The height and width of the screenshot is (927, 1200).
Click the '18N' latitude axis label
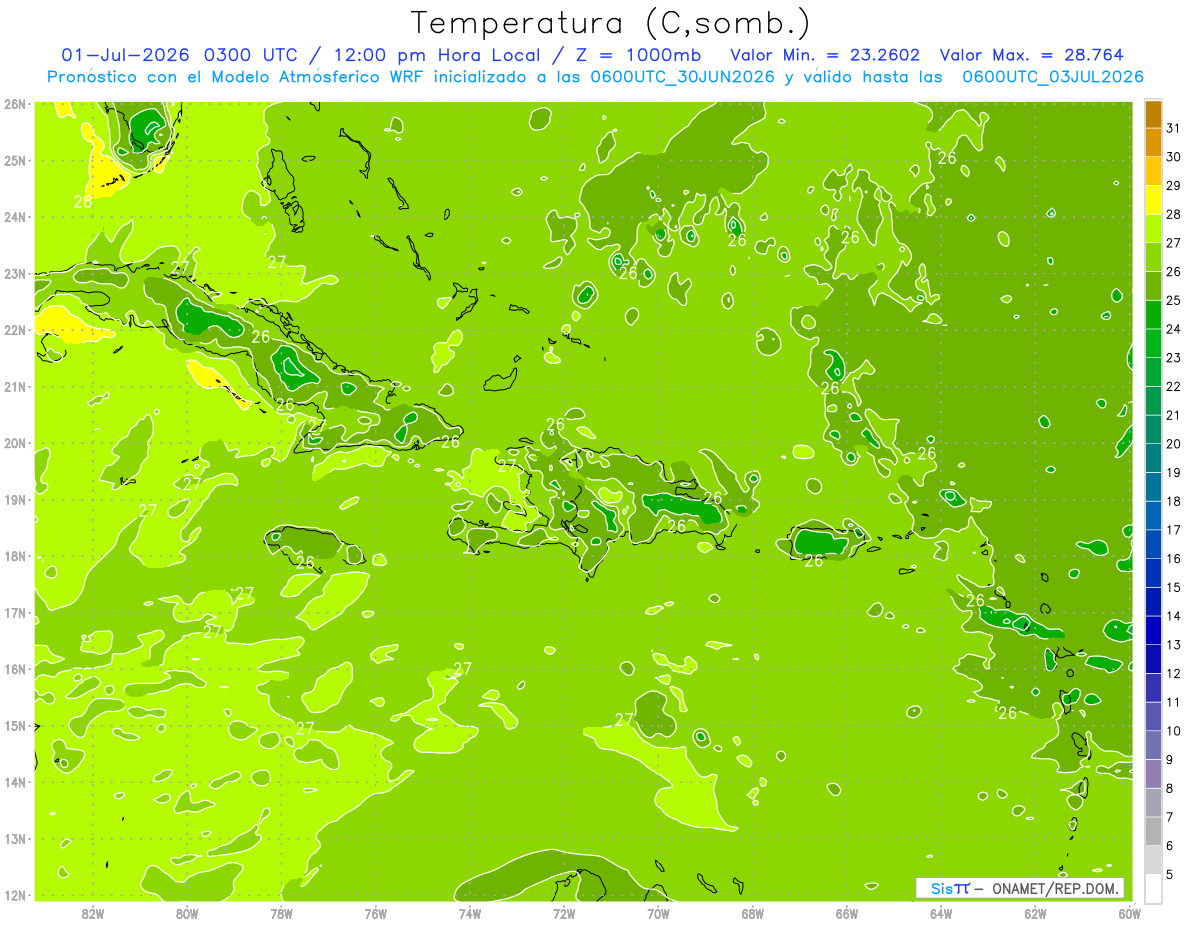coord(14,556)
